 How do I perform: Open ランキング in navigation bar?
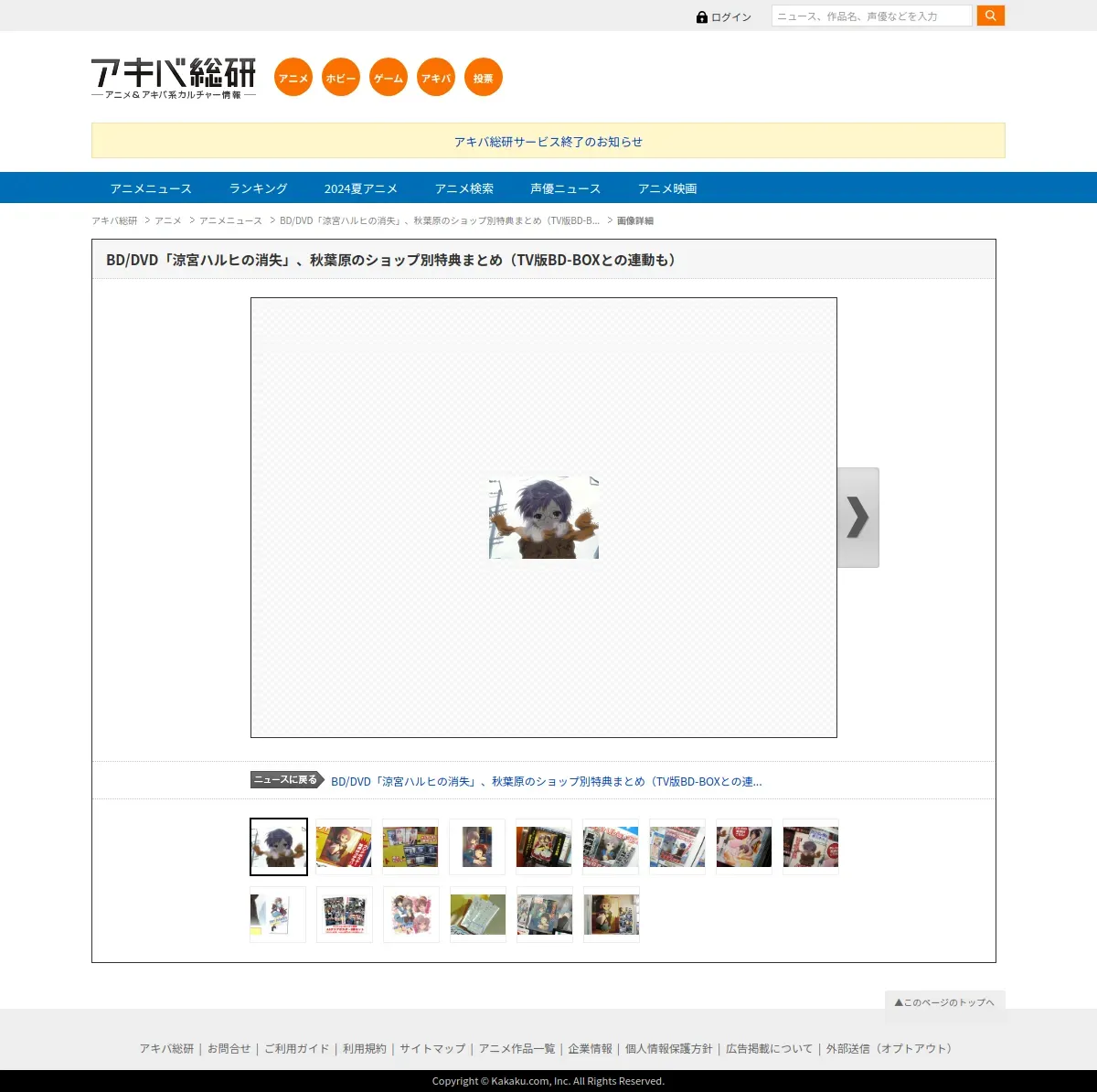tap(258, 188)
